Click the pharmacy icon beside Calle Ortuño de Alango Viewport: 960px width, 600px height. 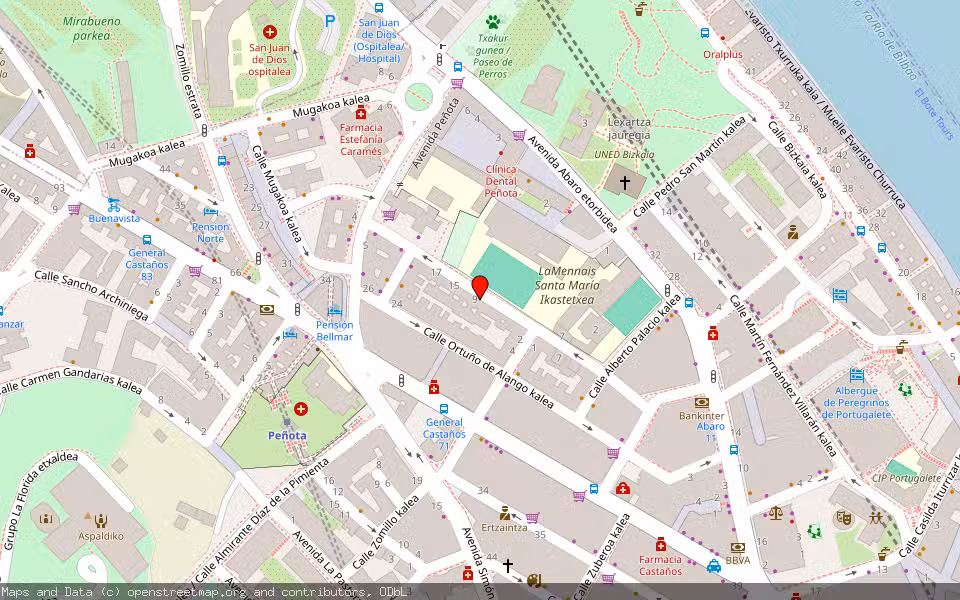click(433, 387)
